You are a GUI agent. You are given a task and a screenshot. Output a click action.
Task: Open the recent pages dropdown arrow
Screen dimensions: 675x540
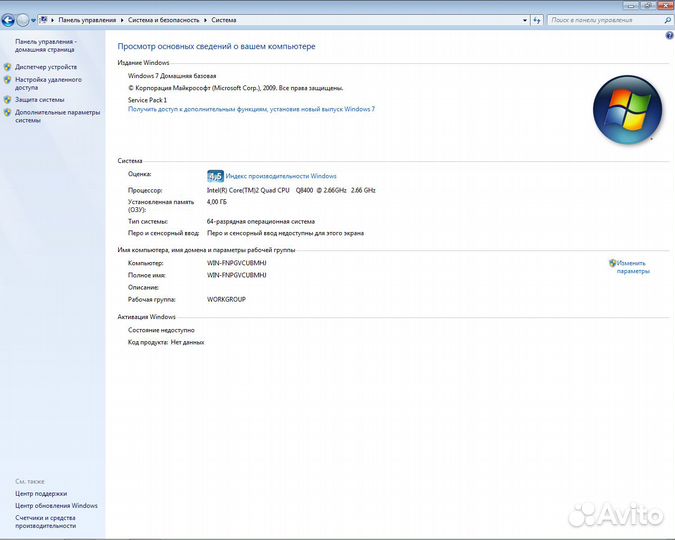[x=33, y=20]
